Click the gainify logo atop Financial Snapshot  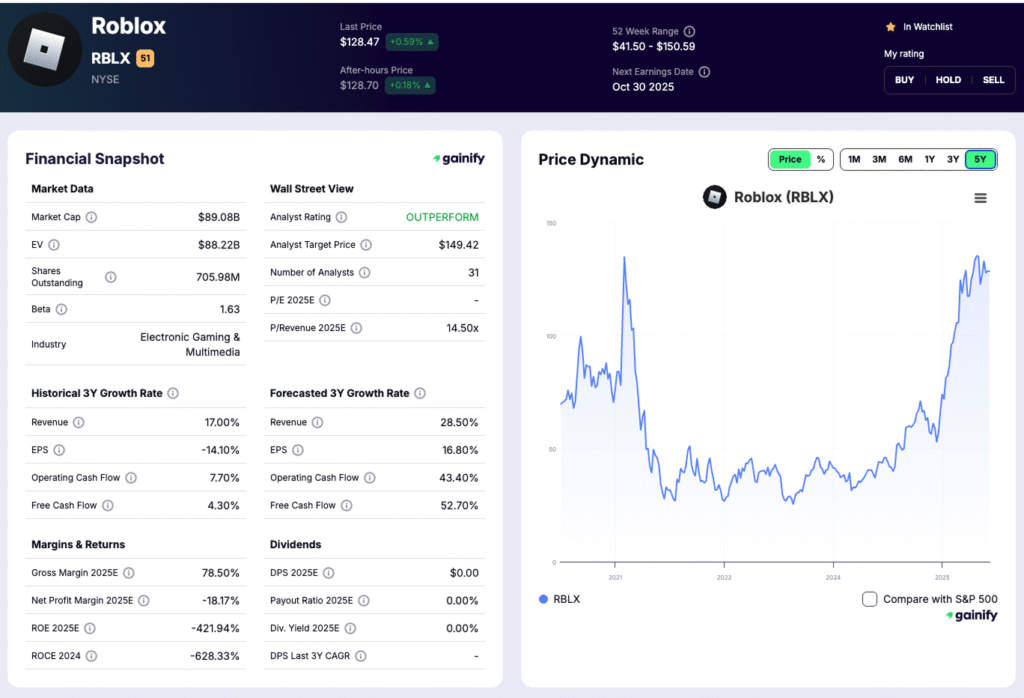459,158
